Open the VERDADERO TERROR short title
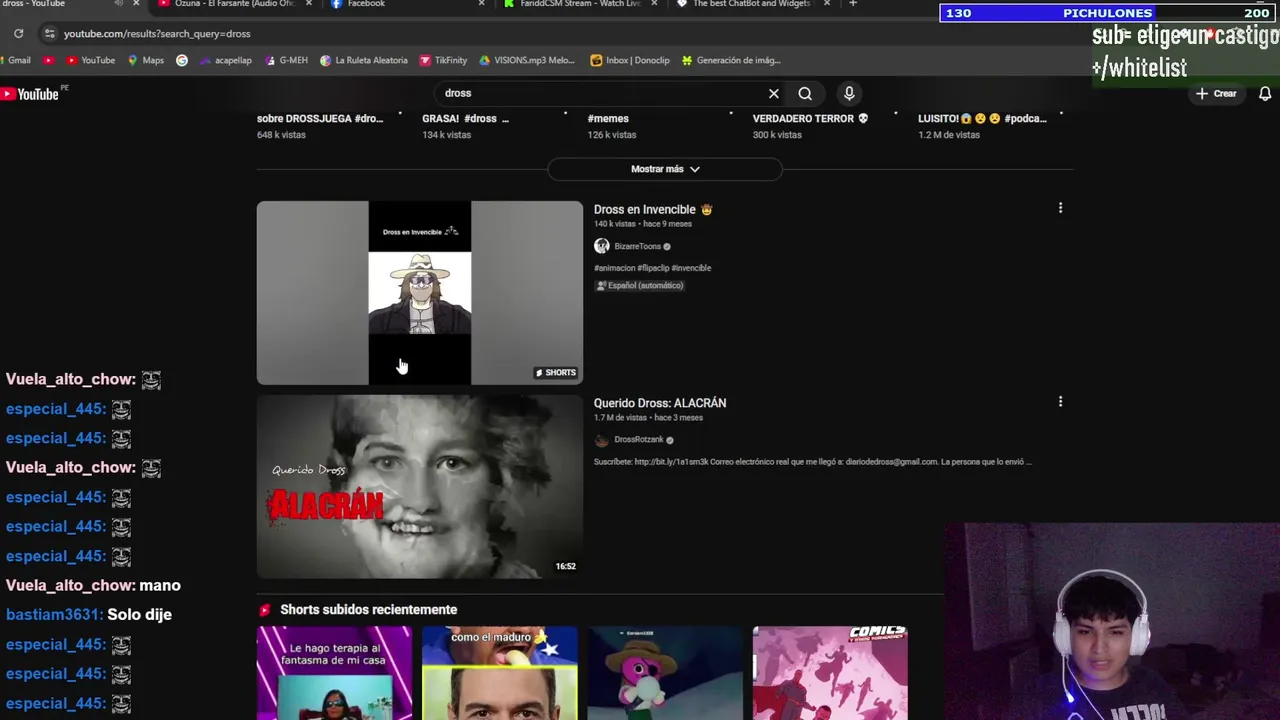The height and width of the screenshot is (720, 1280). point(811,119)
